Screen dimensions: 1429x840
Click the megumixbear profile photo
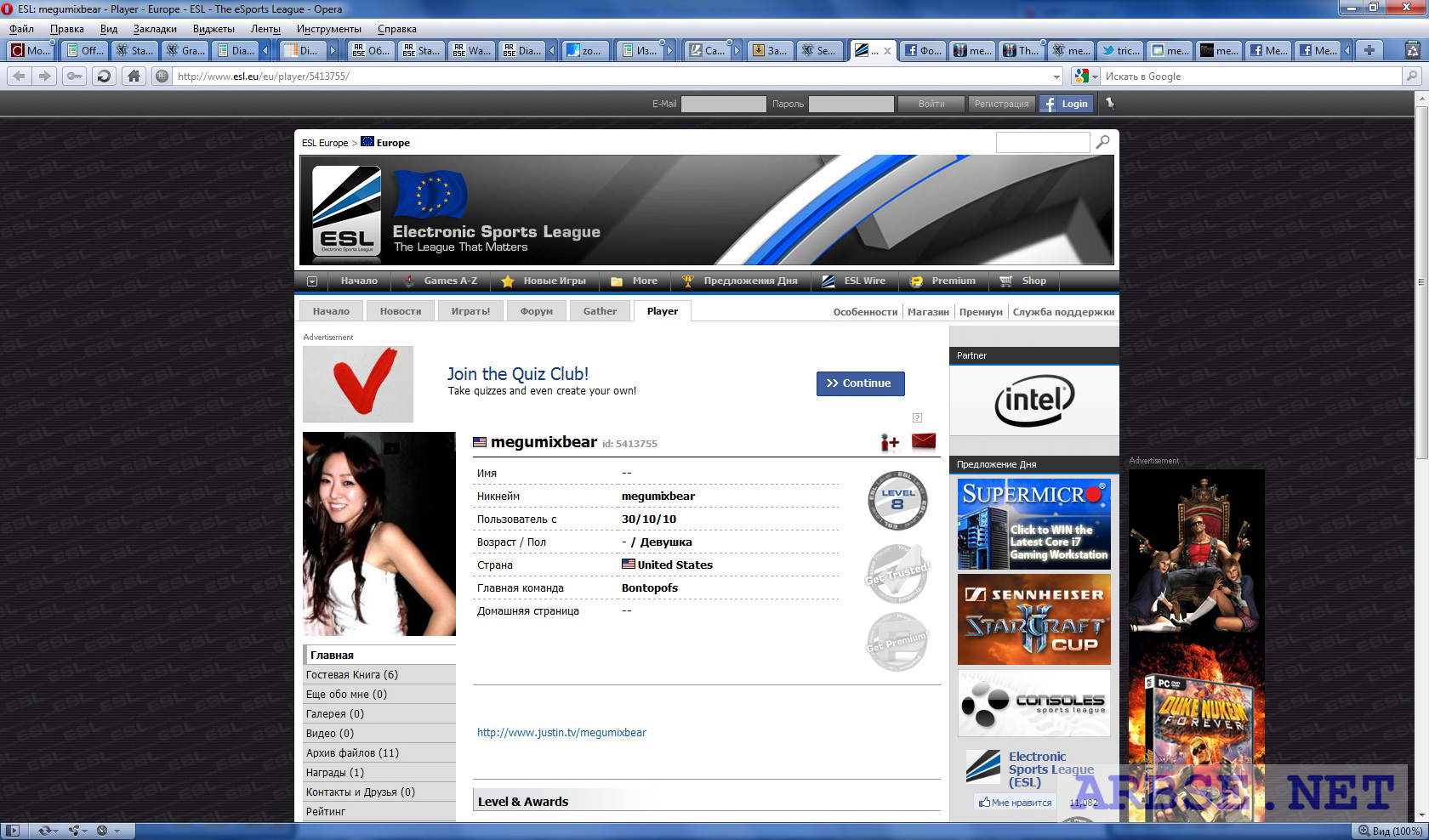tap(379, 534)
